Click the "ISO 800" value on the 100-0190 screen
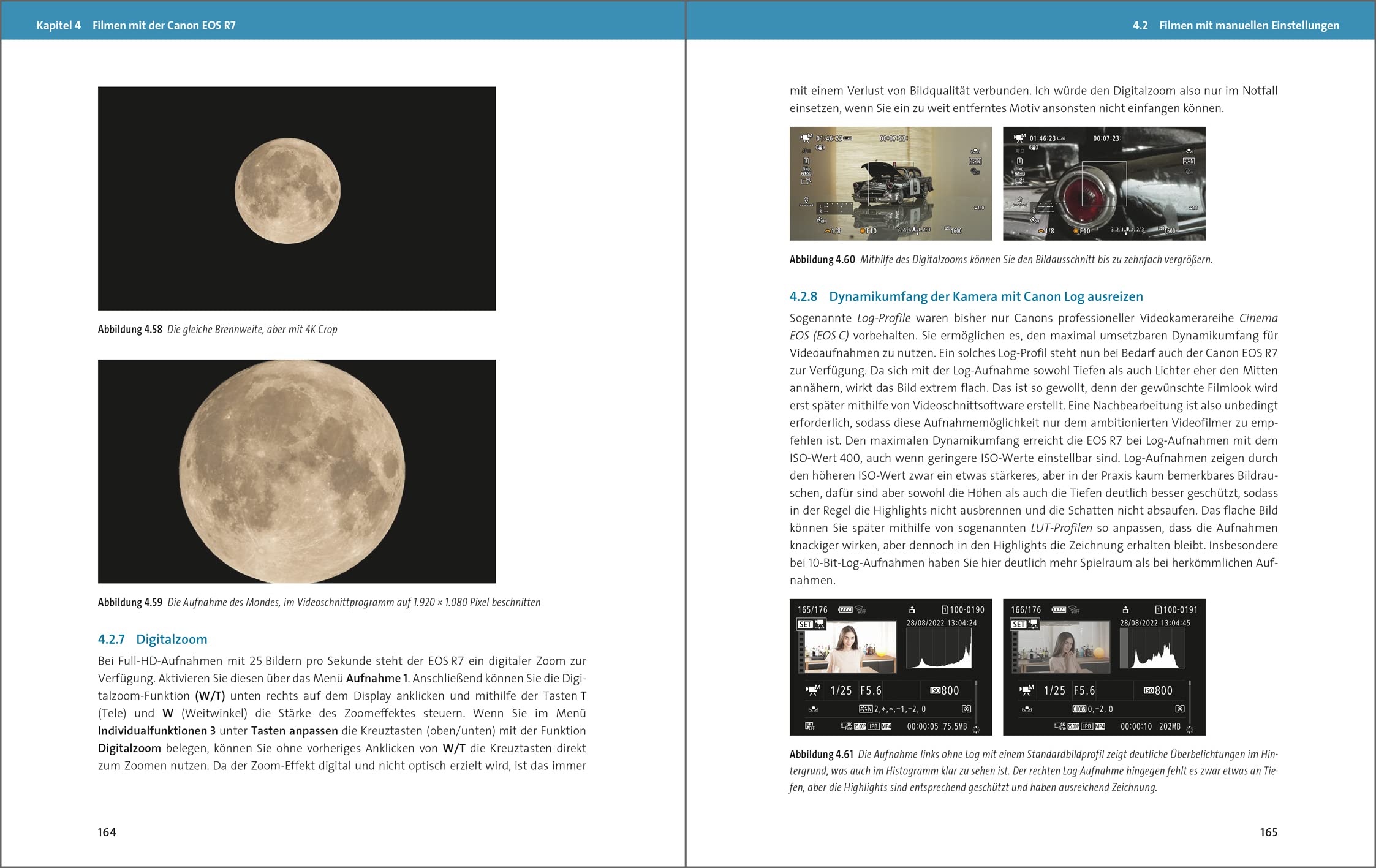This screenshot has width=1376, height=868. (945, 690)
